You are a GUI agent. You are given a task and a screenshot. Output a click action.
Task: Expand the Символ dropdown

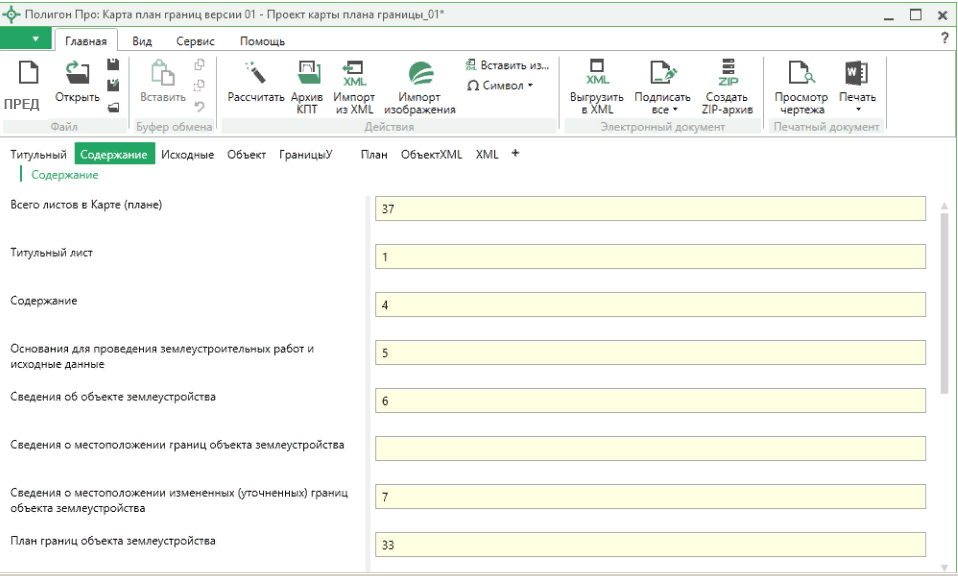pos(500,86)
